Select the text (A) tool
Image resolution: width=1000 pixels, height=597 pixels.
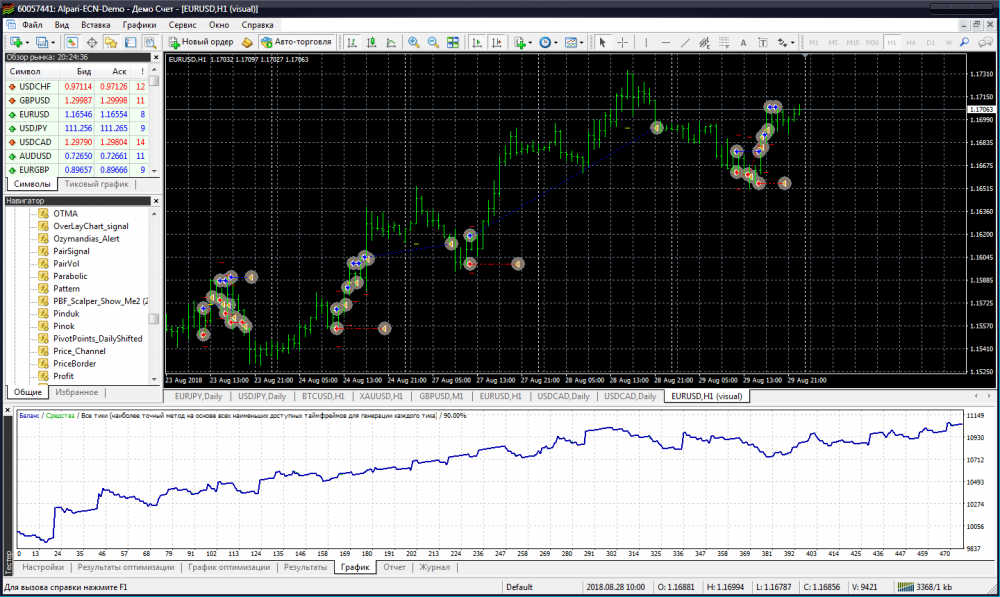coord(743,42)
